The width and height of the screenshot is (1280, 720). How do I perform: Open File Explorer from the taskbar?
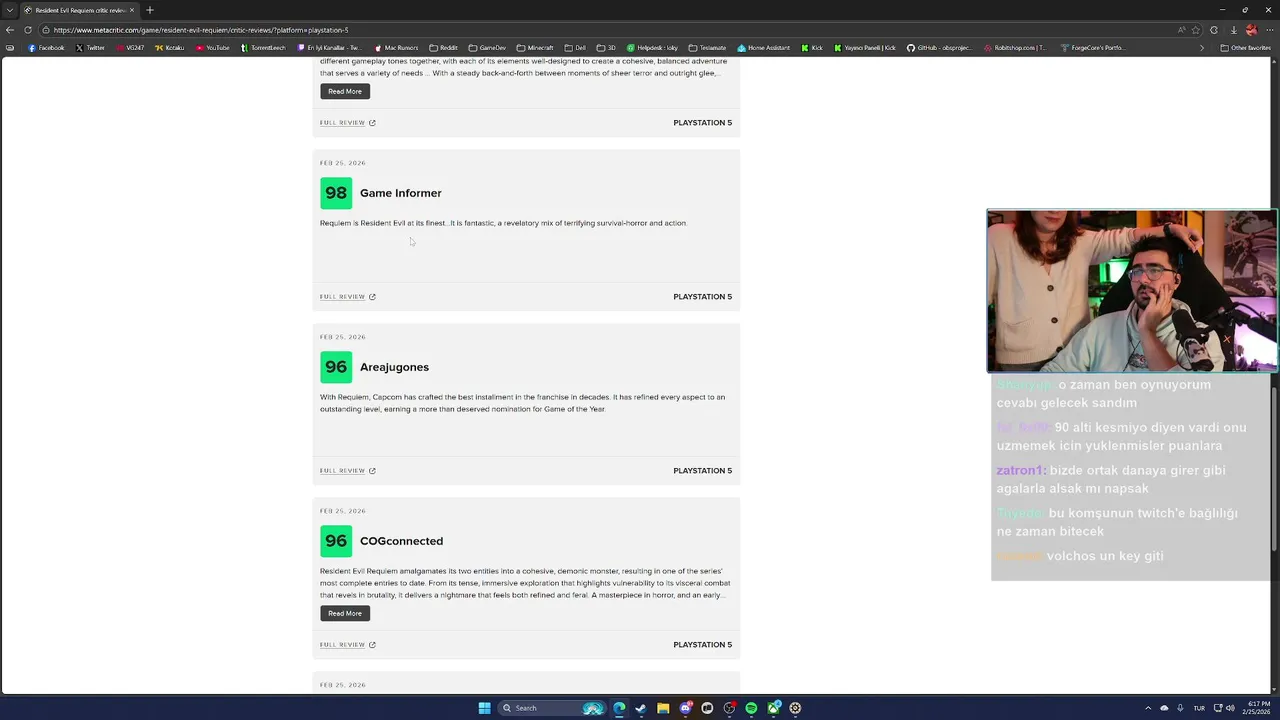(663, 708)
